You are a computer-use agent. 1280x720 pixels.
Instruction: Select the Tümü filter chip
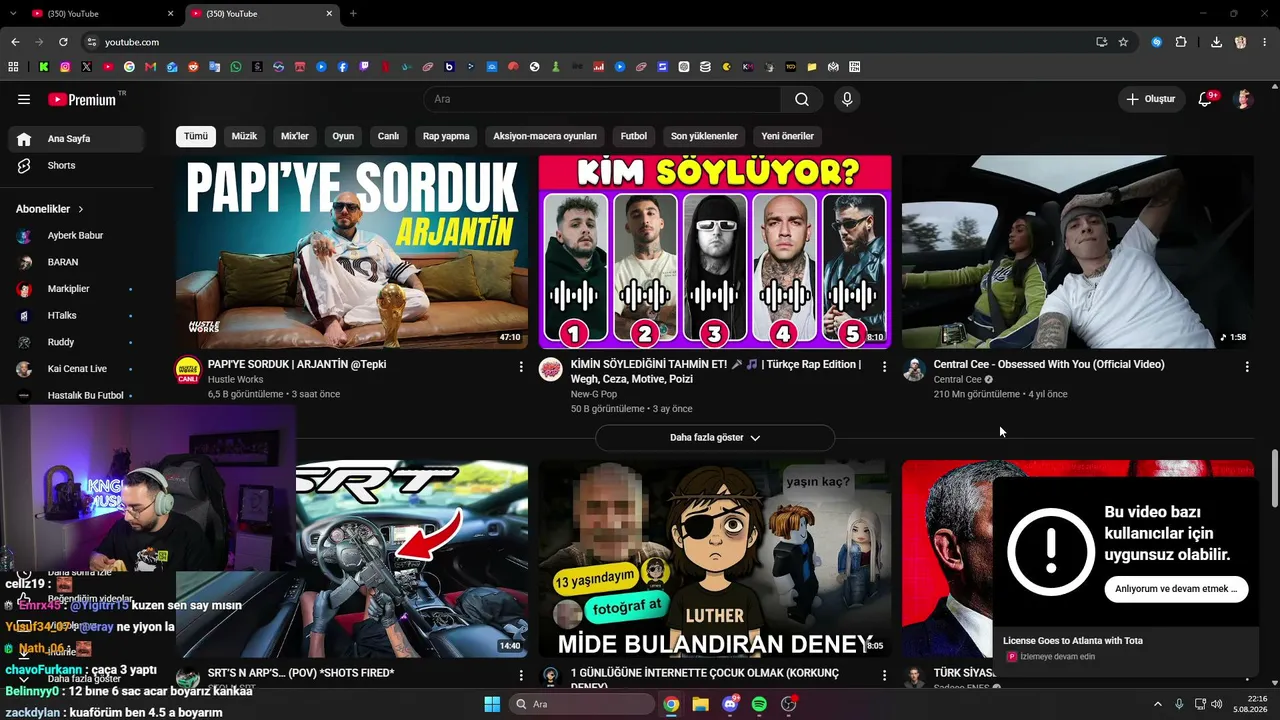(x=196, y=136)
